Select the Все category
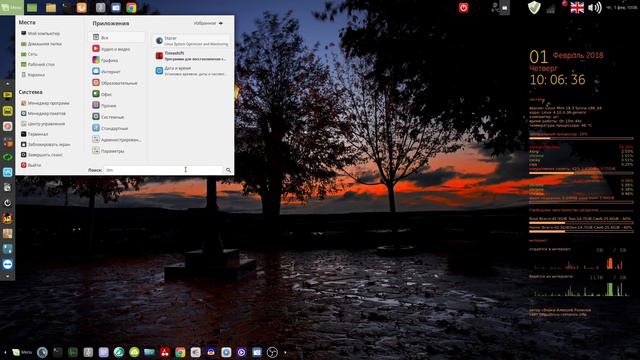 [116, 37]
